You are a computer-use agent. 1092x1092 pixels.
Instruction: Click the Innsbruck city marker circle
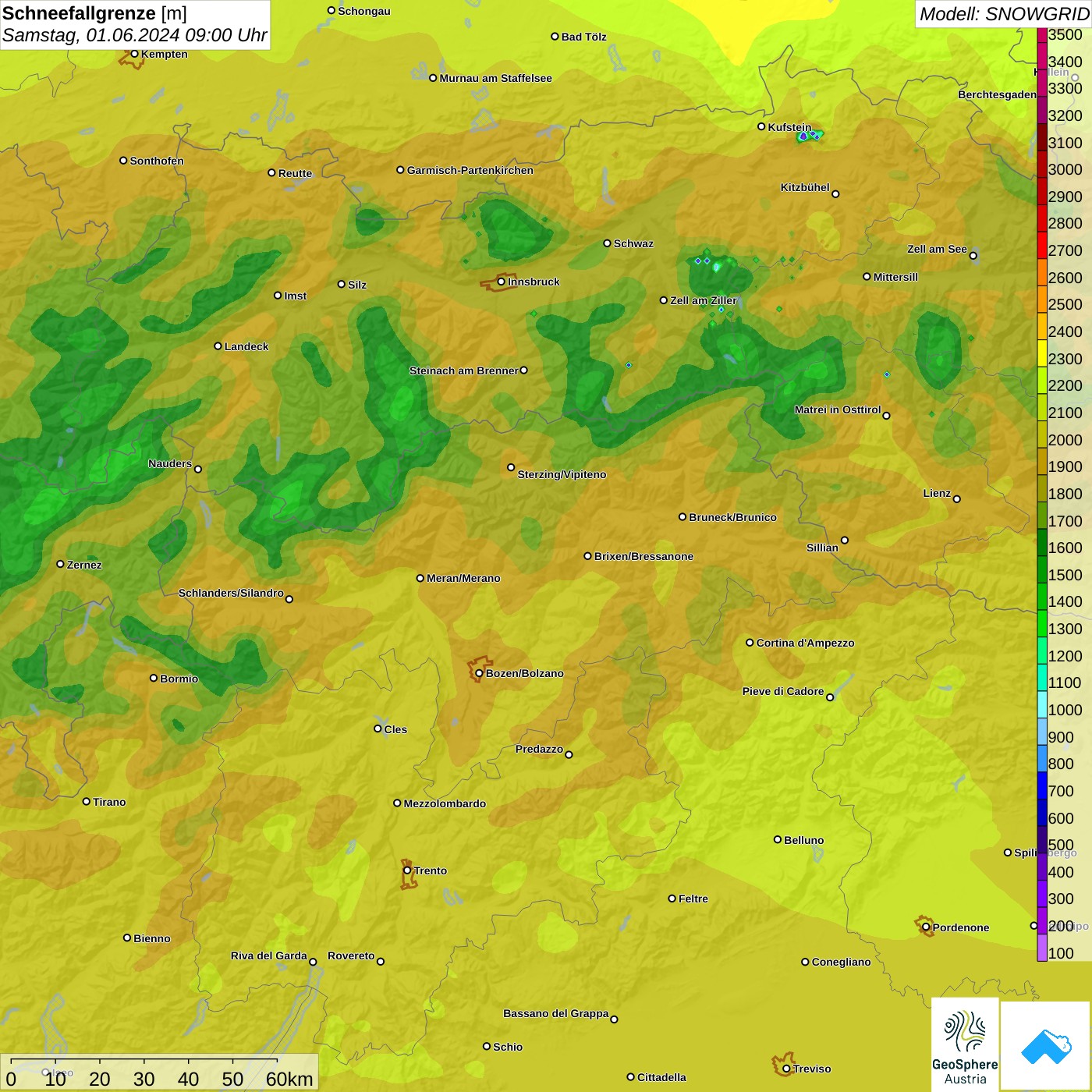tap(502, 282)
